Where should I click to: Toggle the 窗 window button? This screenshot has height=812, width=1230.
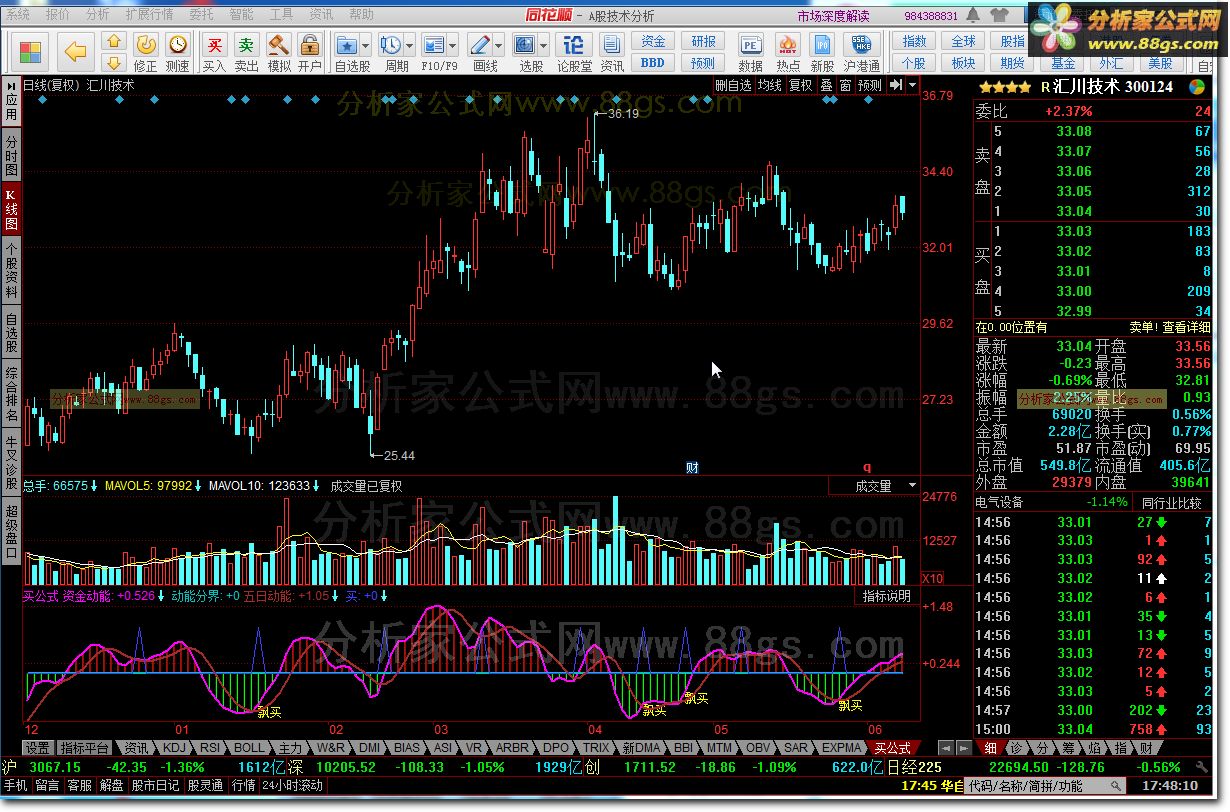[846, 86]
